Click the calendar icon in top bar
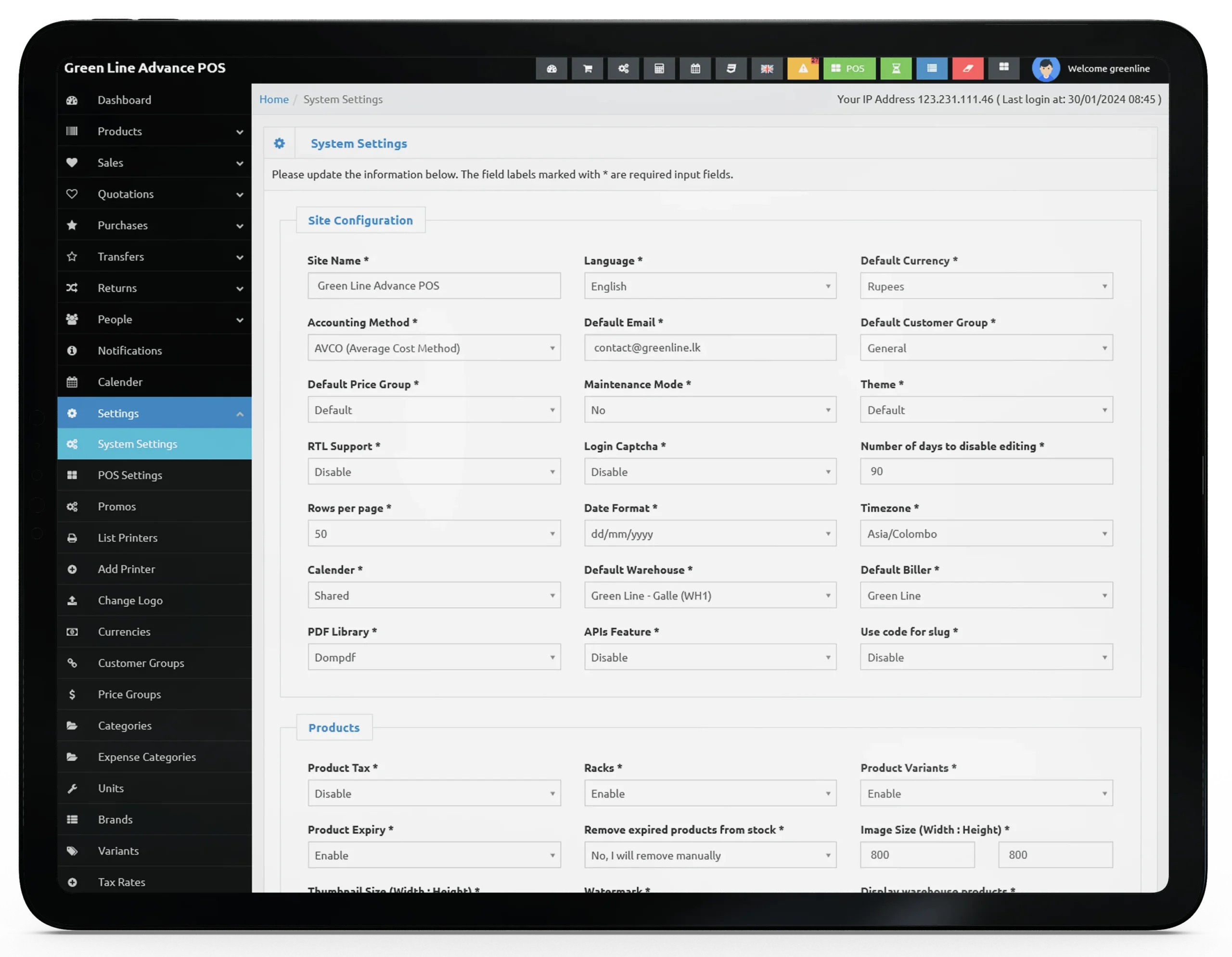Screen dimensions: 1232x957 (696, 67)
